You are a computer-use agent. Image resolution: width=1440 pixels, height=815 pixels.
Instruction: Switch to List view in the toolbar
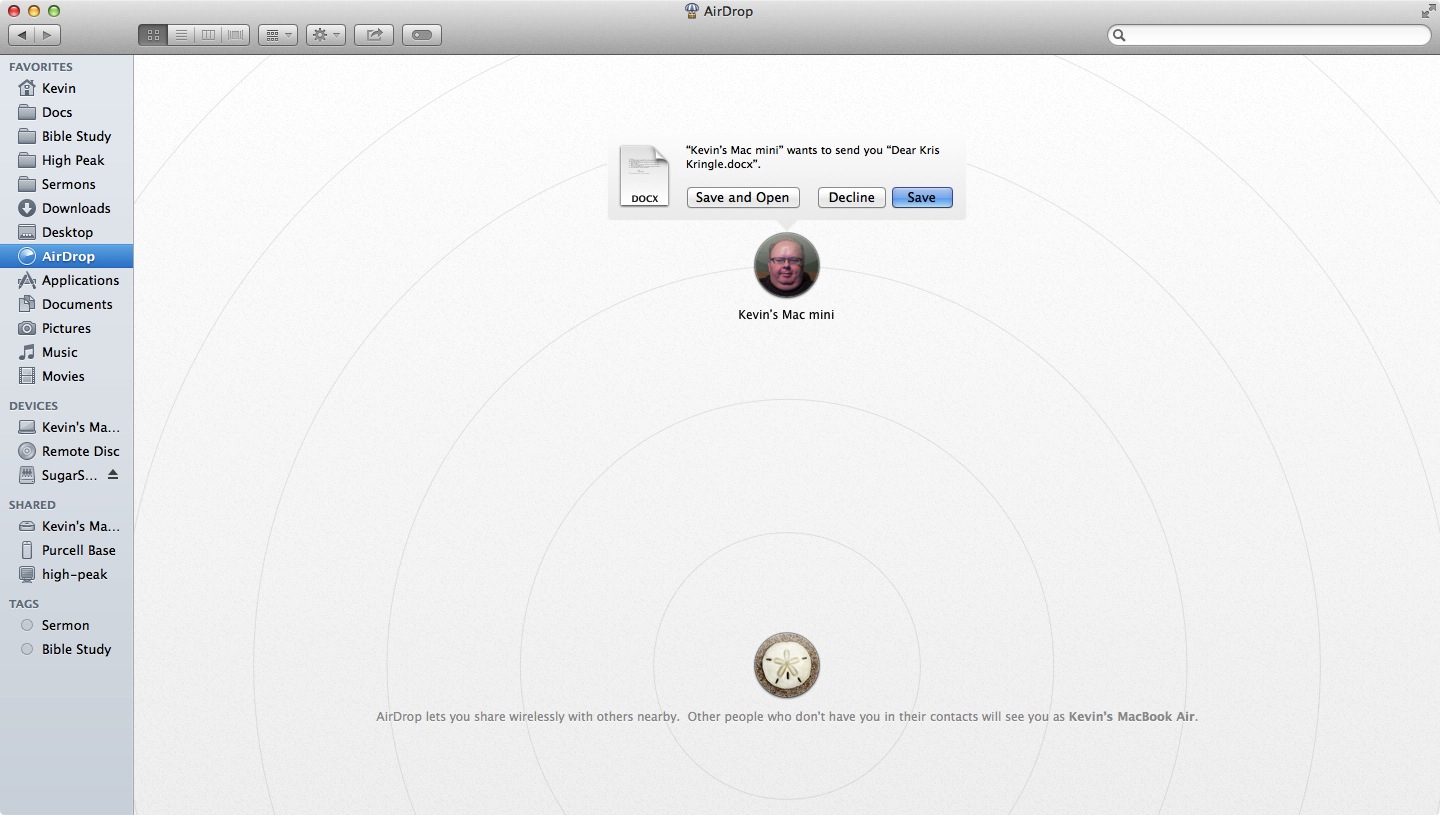click(x=181, y=34)
